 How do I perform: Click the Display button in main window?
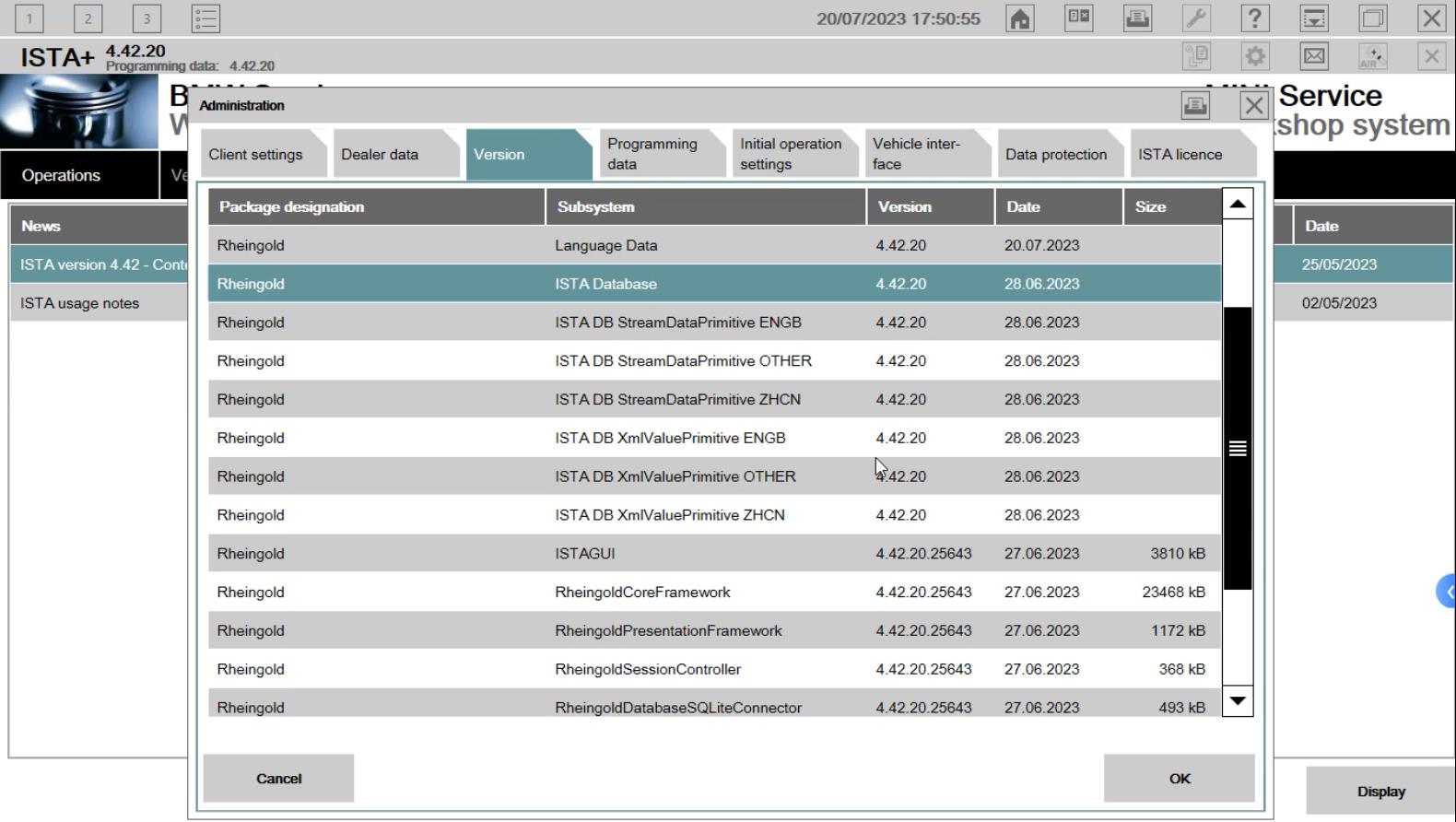(1380, 792)
